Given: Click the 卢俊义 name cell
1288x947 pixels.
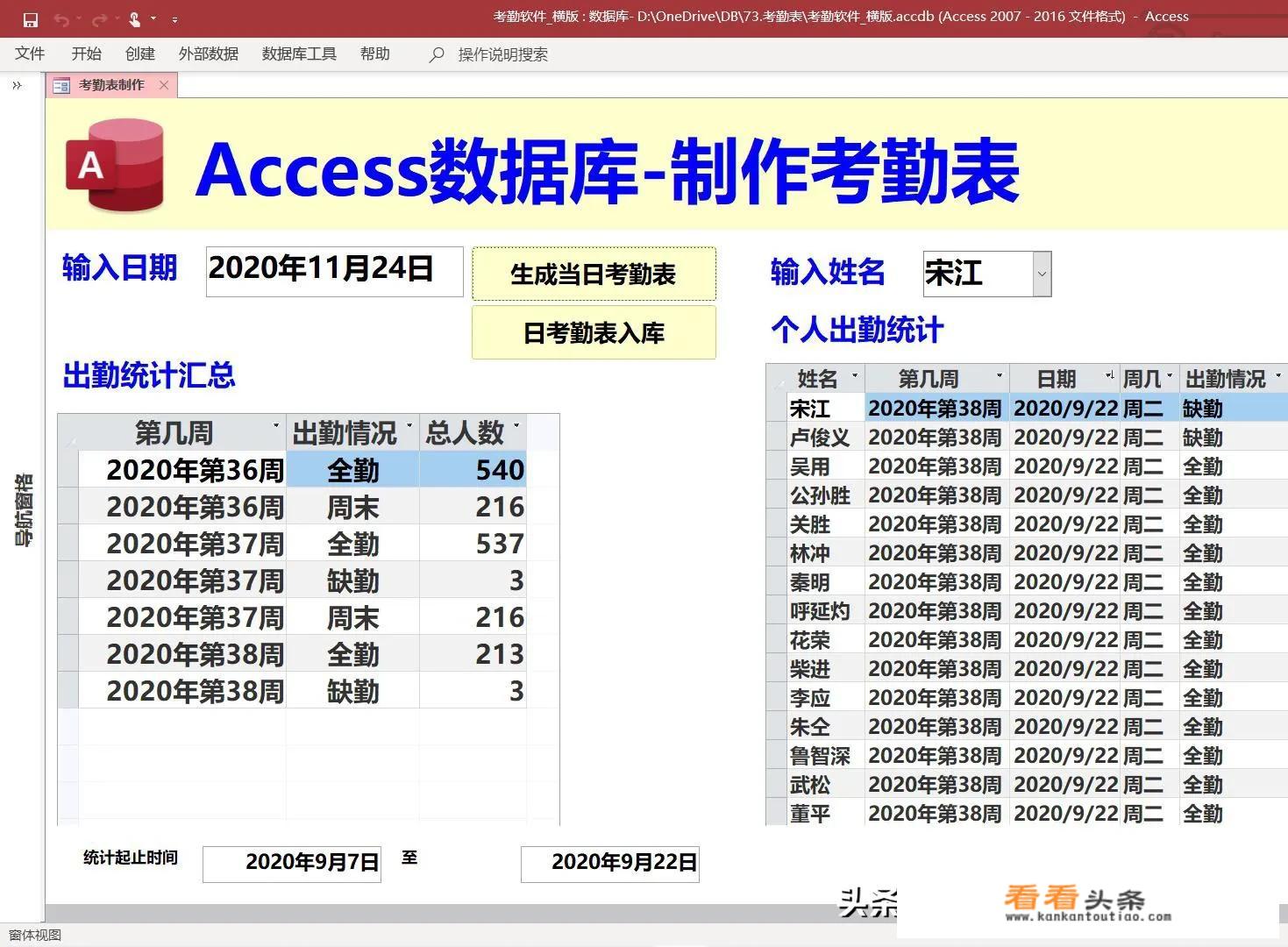Looking at the screenshot, I should tap(826, 437).
